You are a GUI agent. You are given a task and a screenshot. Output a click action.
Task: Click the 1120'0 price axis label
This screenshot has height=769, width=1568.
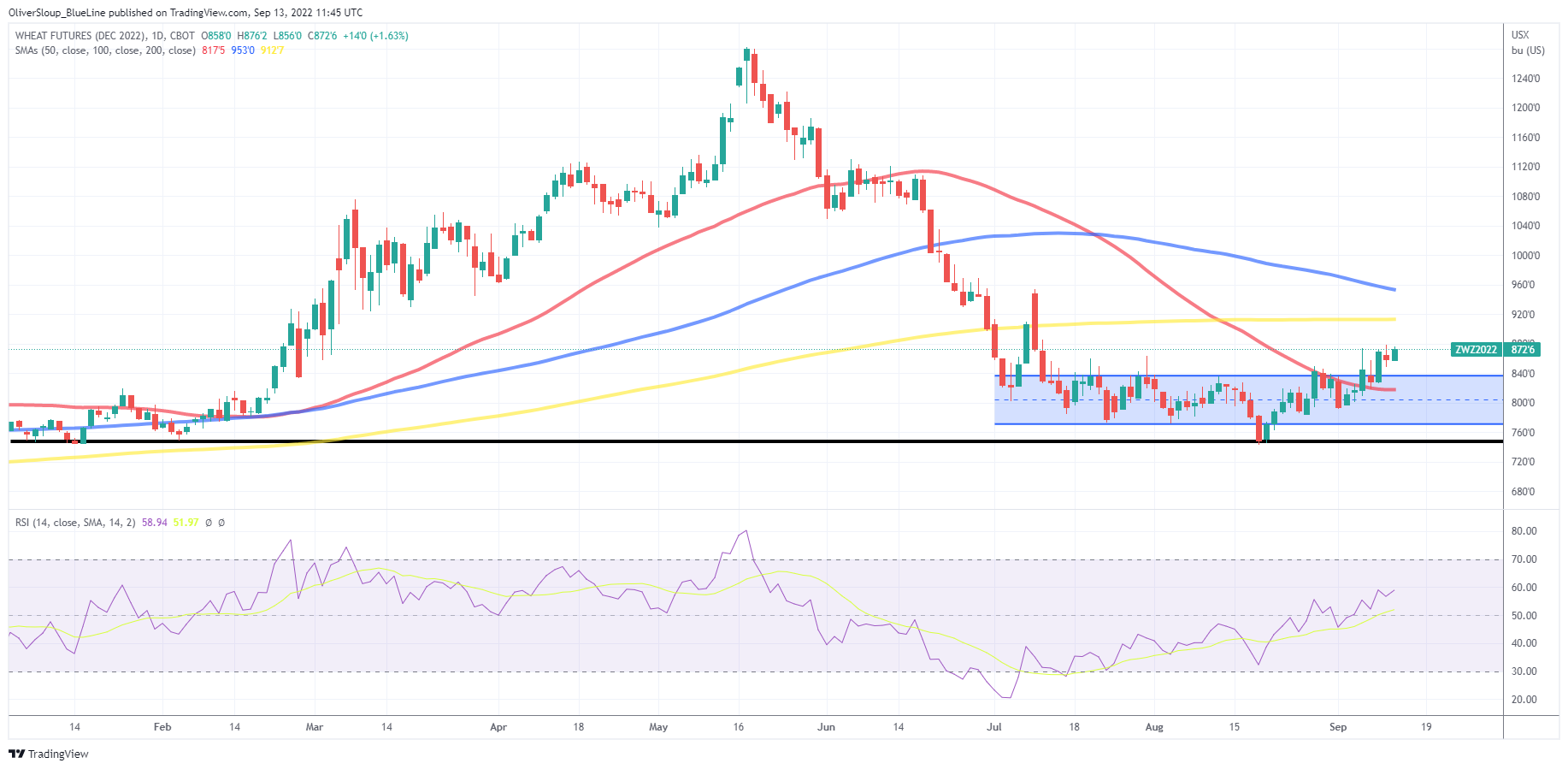coord(1525,167)
